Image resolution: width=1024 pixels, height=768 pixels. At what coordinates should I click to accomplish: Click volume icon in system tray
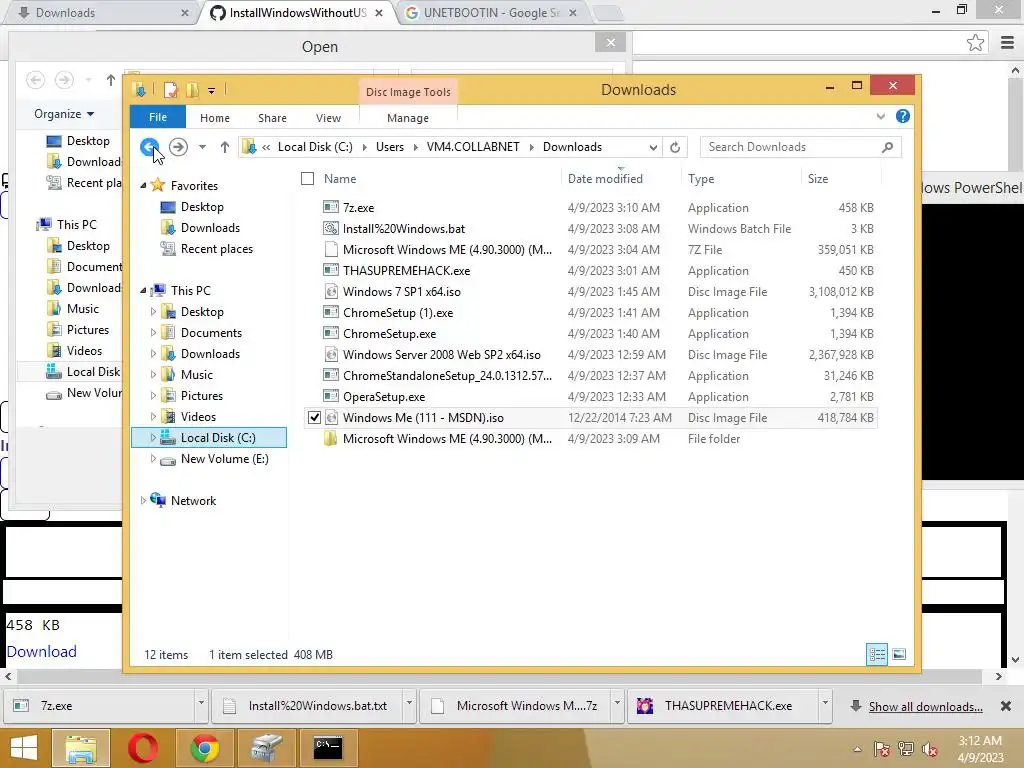coord(930,749)
